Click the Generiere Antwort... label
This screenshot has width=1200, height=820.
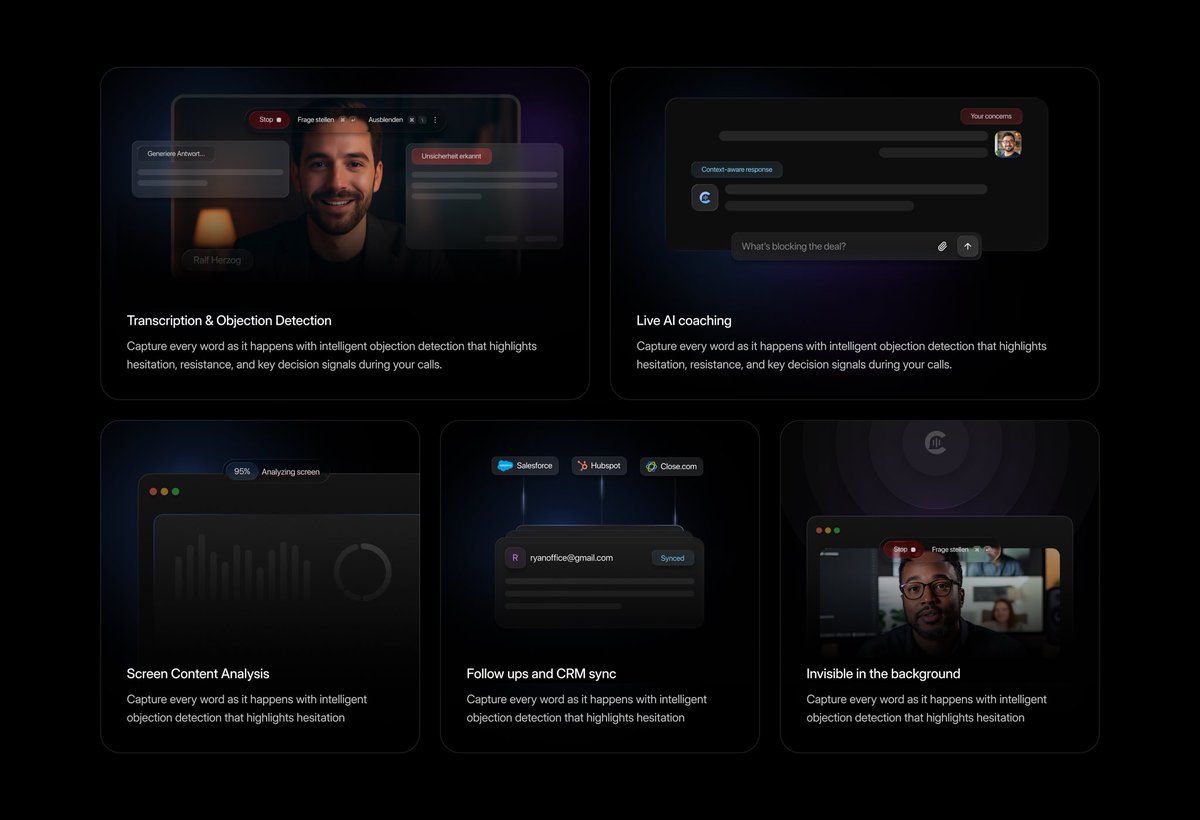pyautogui.click(x=175, y=154)
